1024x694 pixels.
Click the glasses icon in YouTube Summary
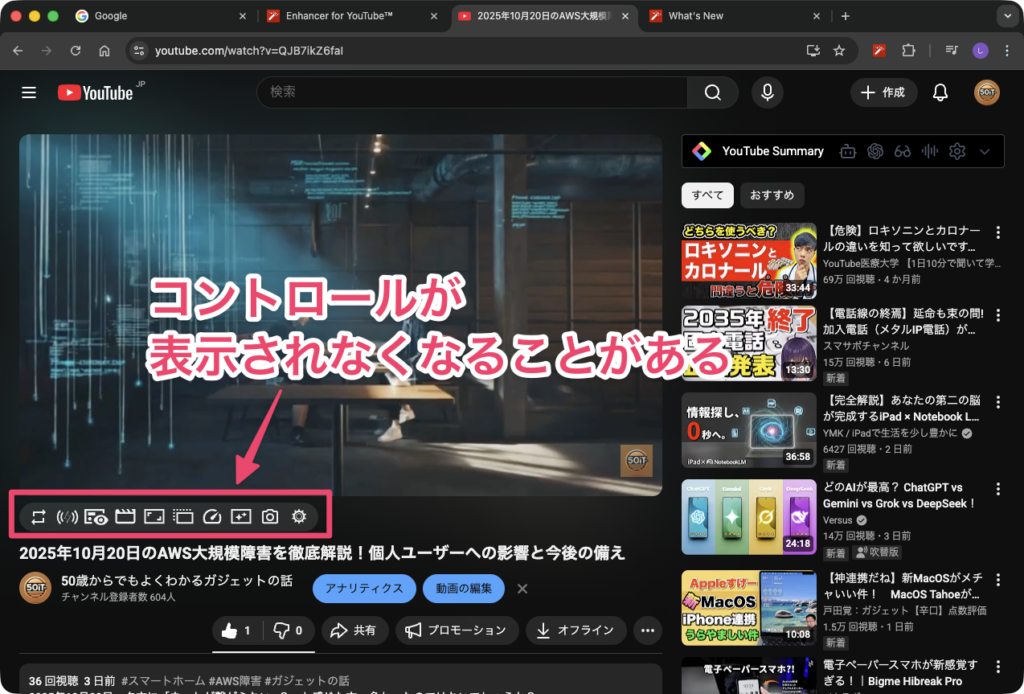tap(903, 151)
